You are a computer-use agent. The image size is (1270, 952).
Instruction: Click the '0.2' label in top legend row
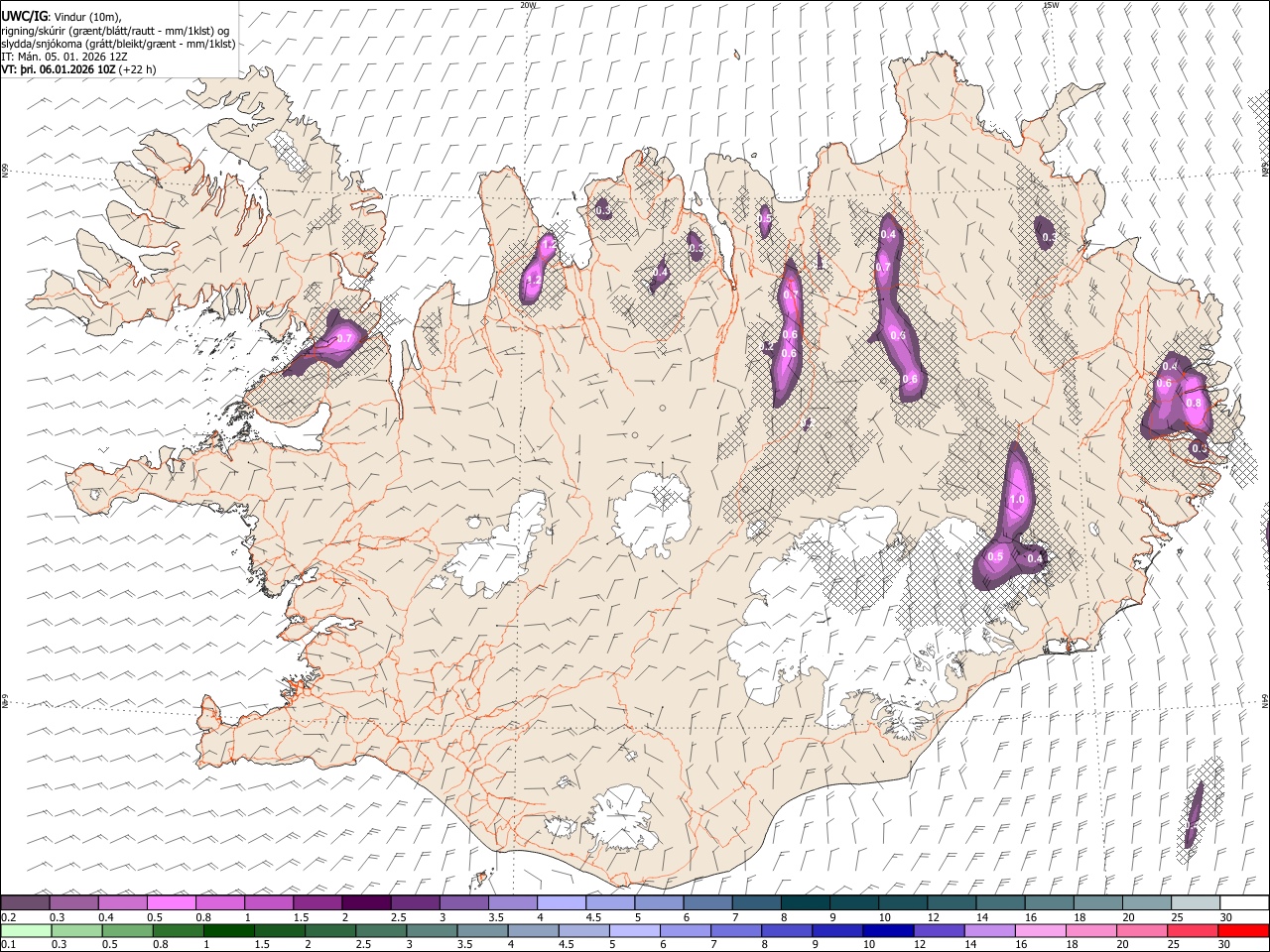coord(8,917)
